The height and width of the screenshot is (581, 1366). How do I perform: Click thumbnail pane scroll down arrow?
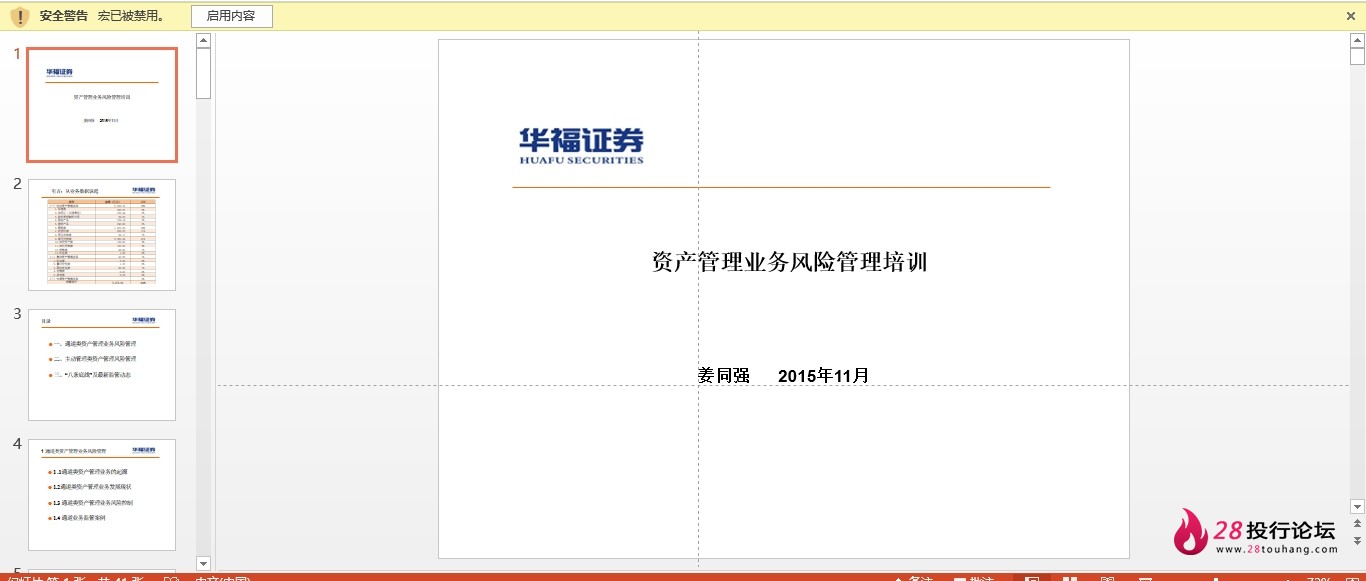click(x=204, y=563)
